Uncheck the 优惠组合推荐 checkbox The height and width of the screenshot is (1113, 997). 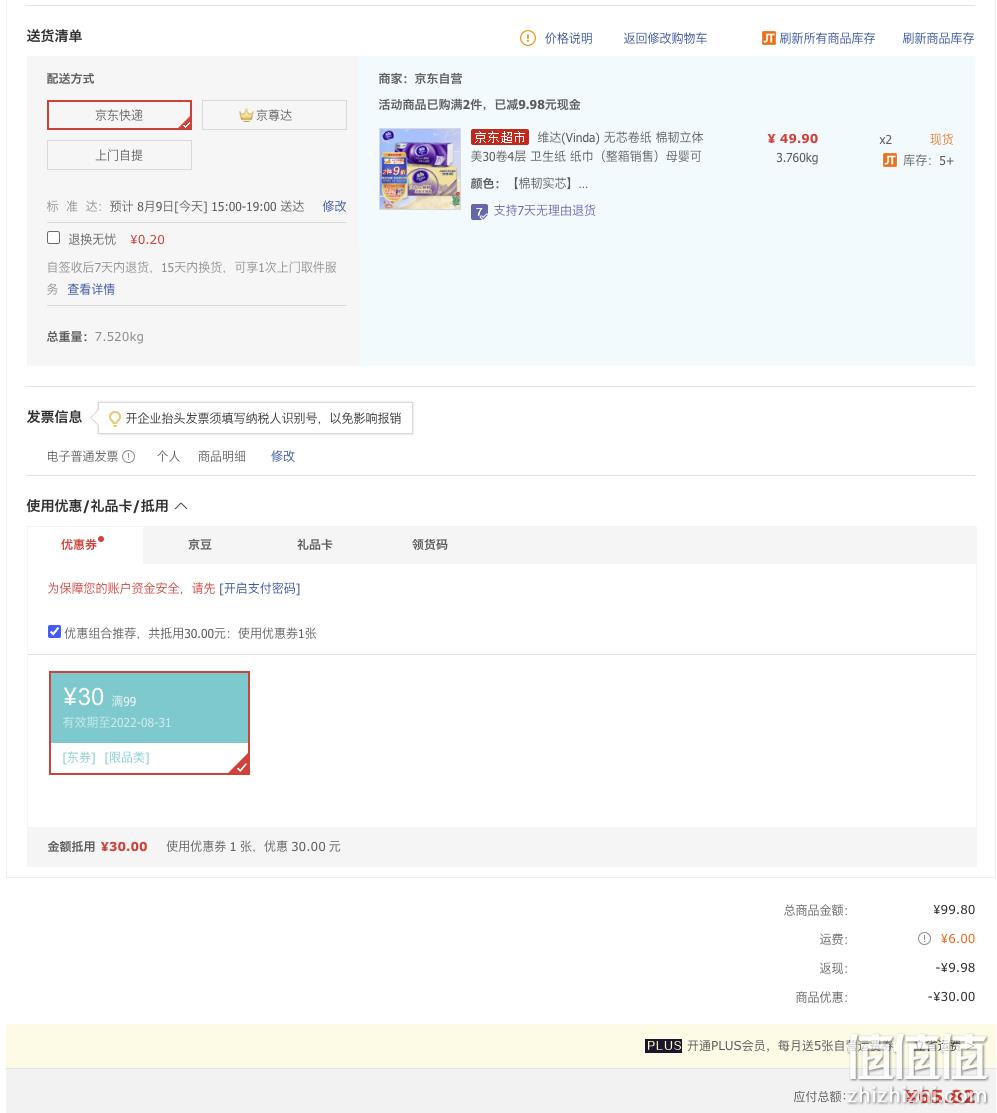pyautogui.click(x=54, y=632)
